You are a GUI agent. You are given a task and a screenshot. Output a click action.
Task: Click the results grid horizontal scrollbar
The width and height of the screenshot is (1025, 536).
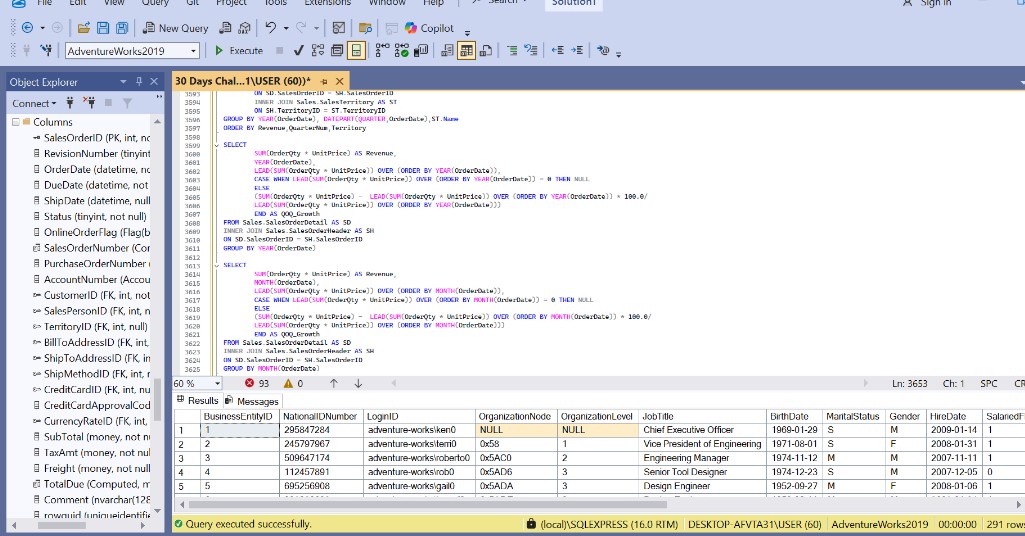point(428,505)
